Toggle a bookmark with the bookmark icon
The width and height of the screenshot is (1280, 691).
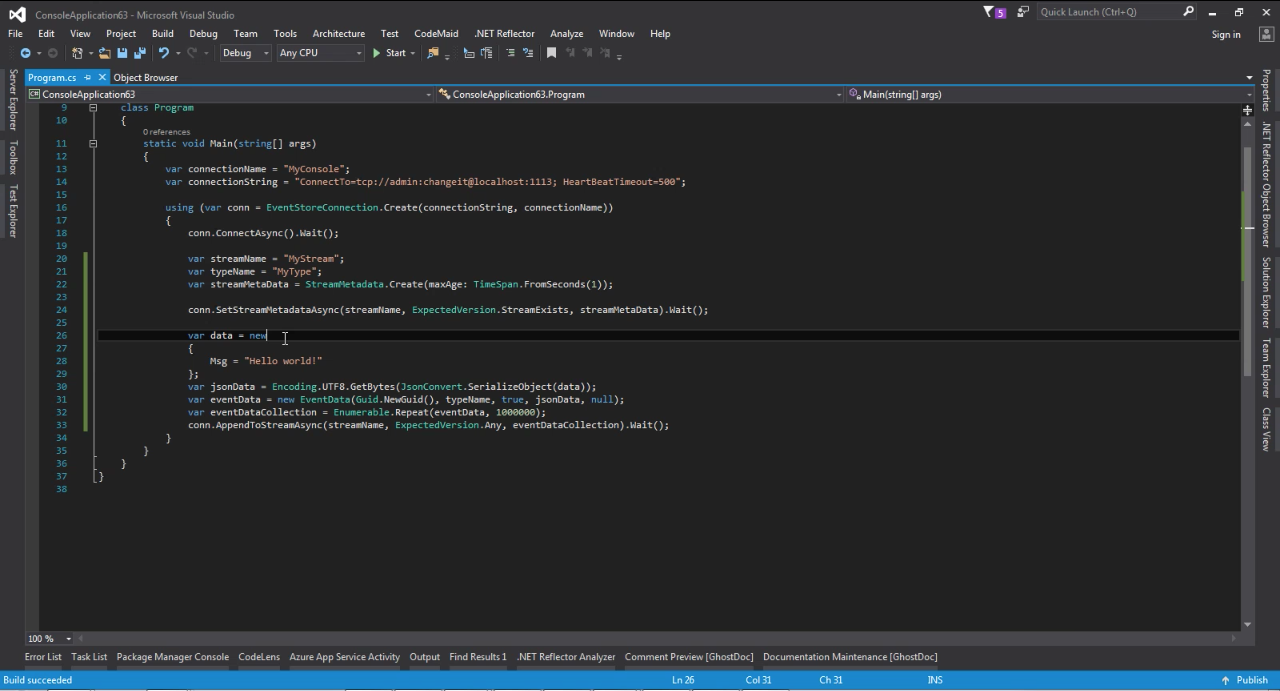click(551, 53)
